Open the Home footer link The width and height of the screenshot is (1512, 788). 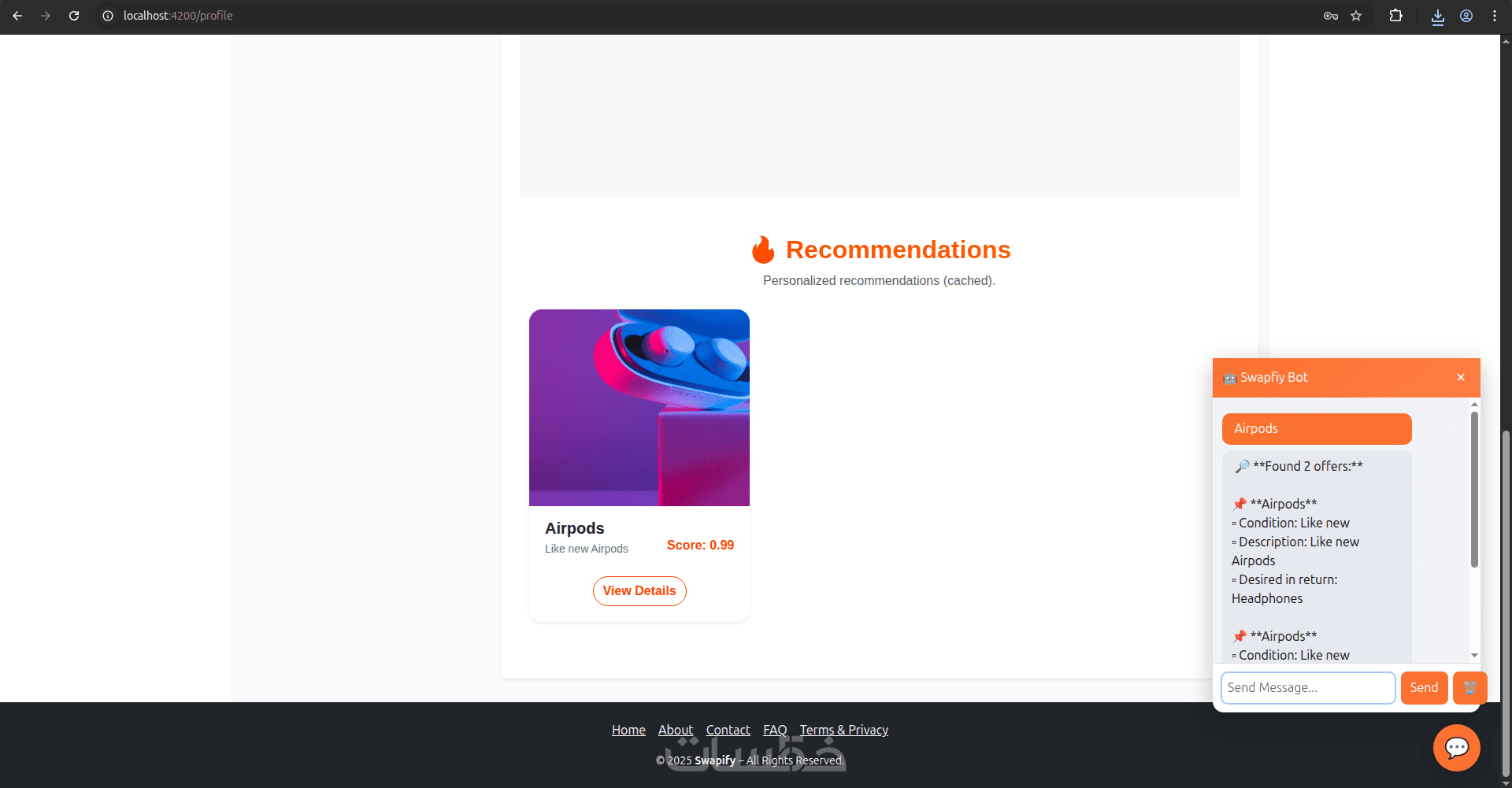[x=628, y=730]
